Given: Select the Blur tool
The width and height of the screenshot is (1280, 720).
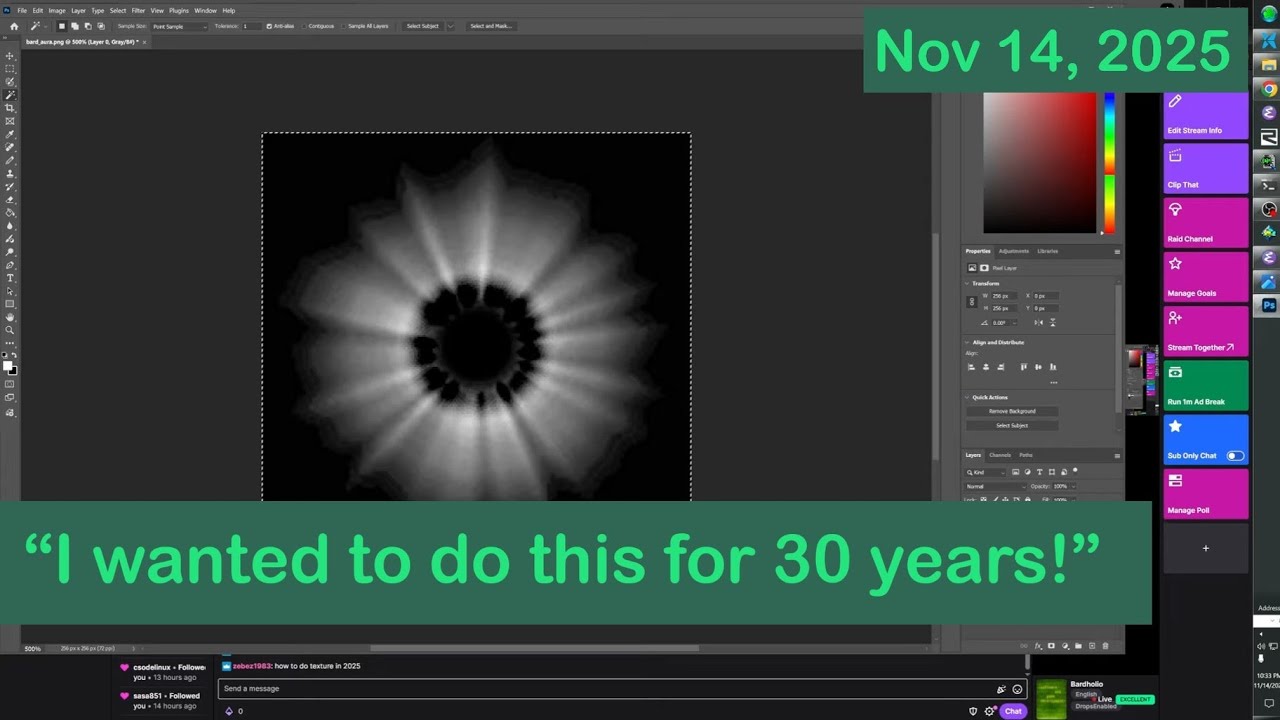Looking at the screenshot, I should click(10, 225).
